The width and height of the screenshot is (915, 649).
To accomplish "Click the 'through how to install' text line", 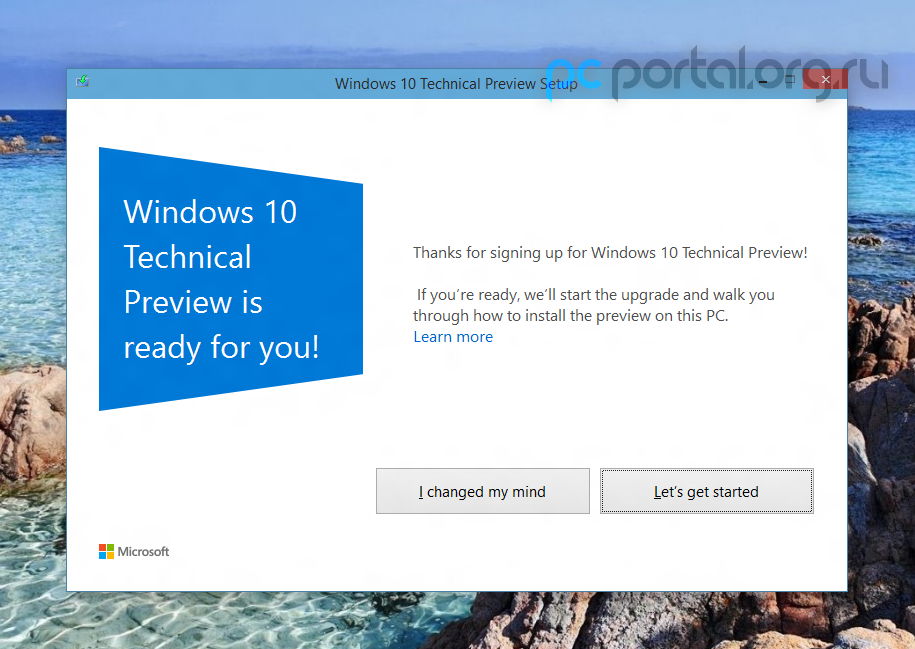I will tap(571, 316).
